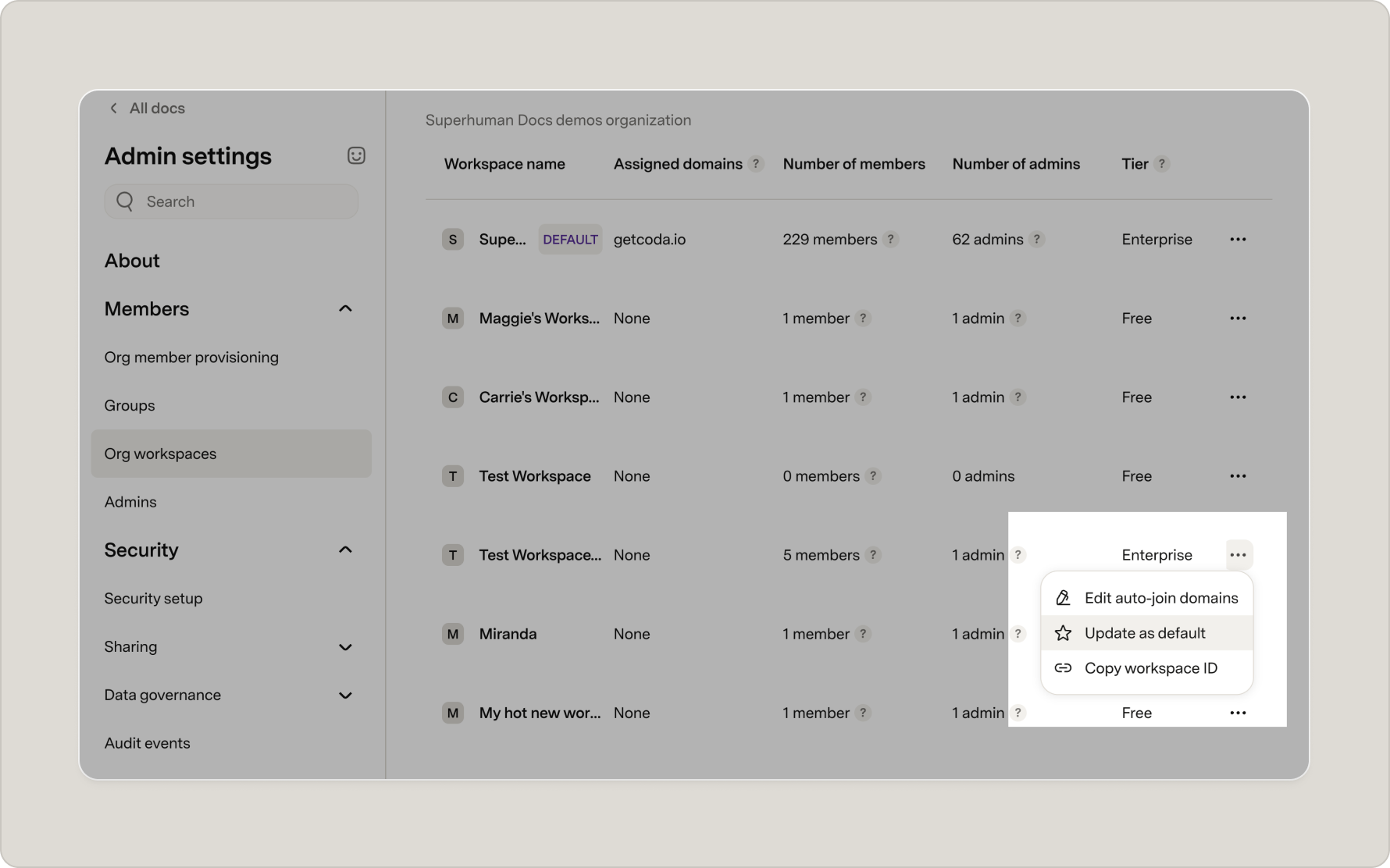Screen dimensions: 1390x868
Task: Click the three-dot menu in the 5 members Enterprise row
Action: point(1239,555)
